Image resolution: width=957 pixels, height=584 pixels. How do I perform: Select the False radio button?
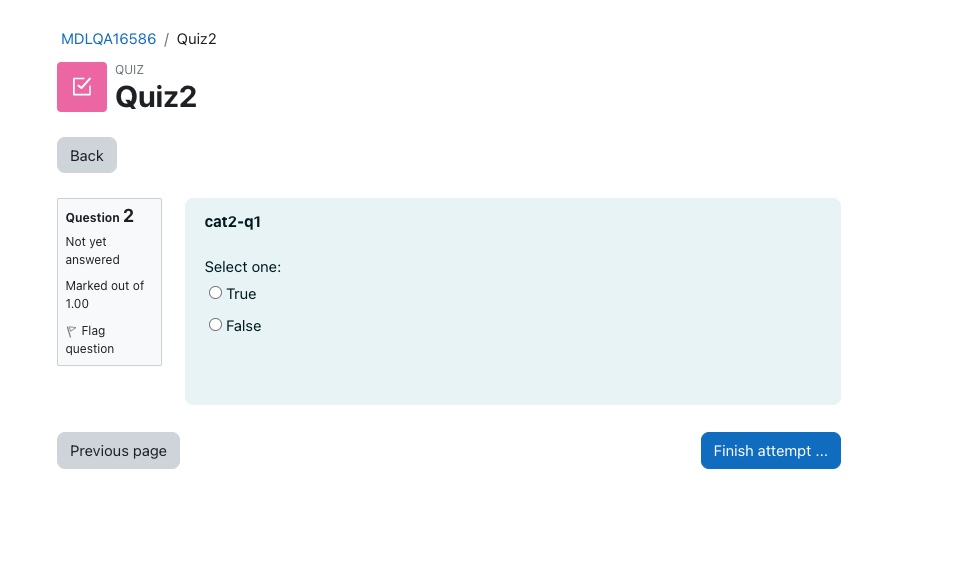pyautogui.click(x=215, y=325)
